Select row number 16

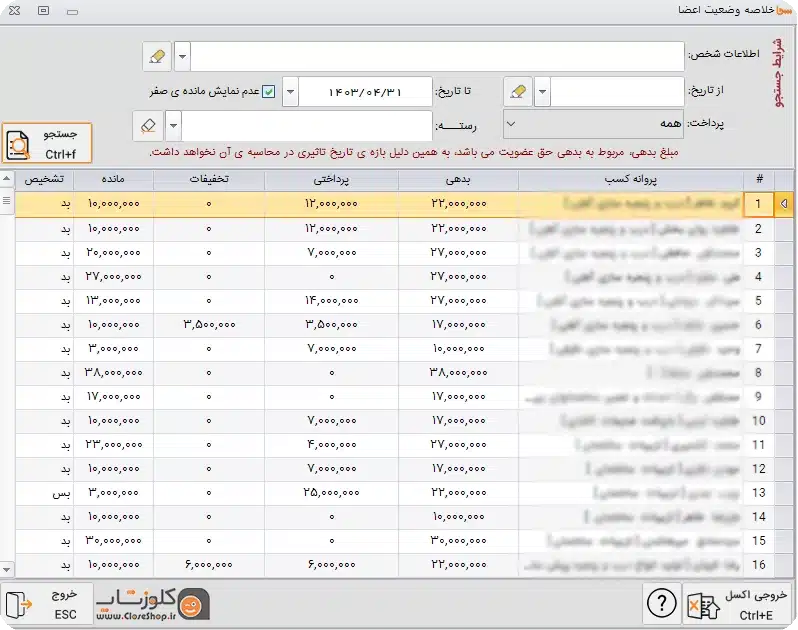tap(758, 565)
